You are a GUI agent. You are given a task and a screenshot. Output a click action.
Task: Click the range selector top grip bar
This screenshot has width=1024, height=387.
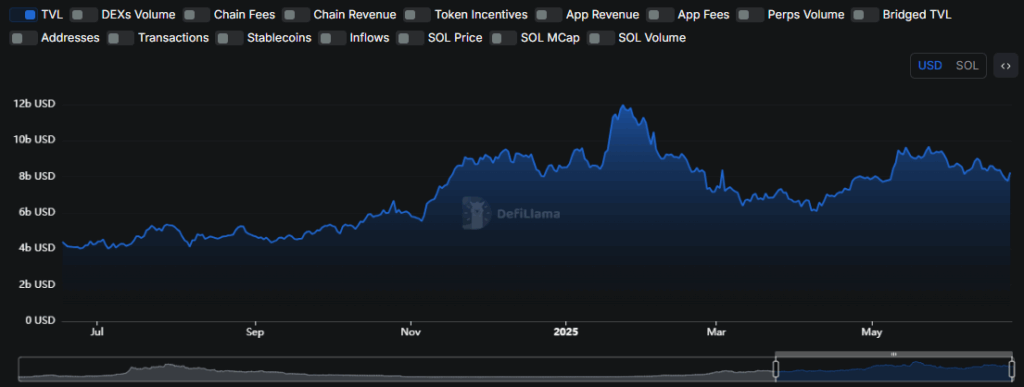click(x=894, y=354)
